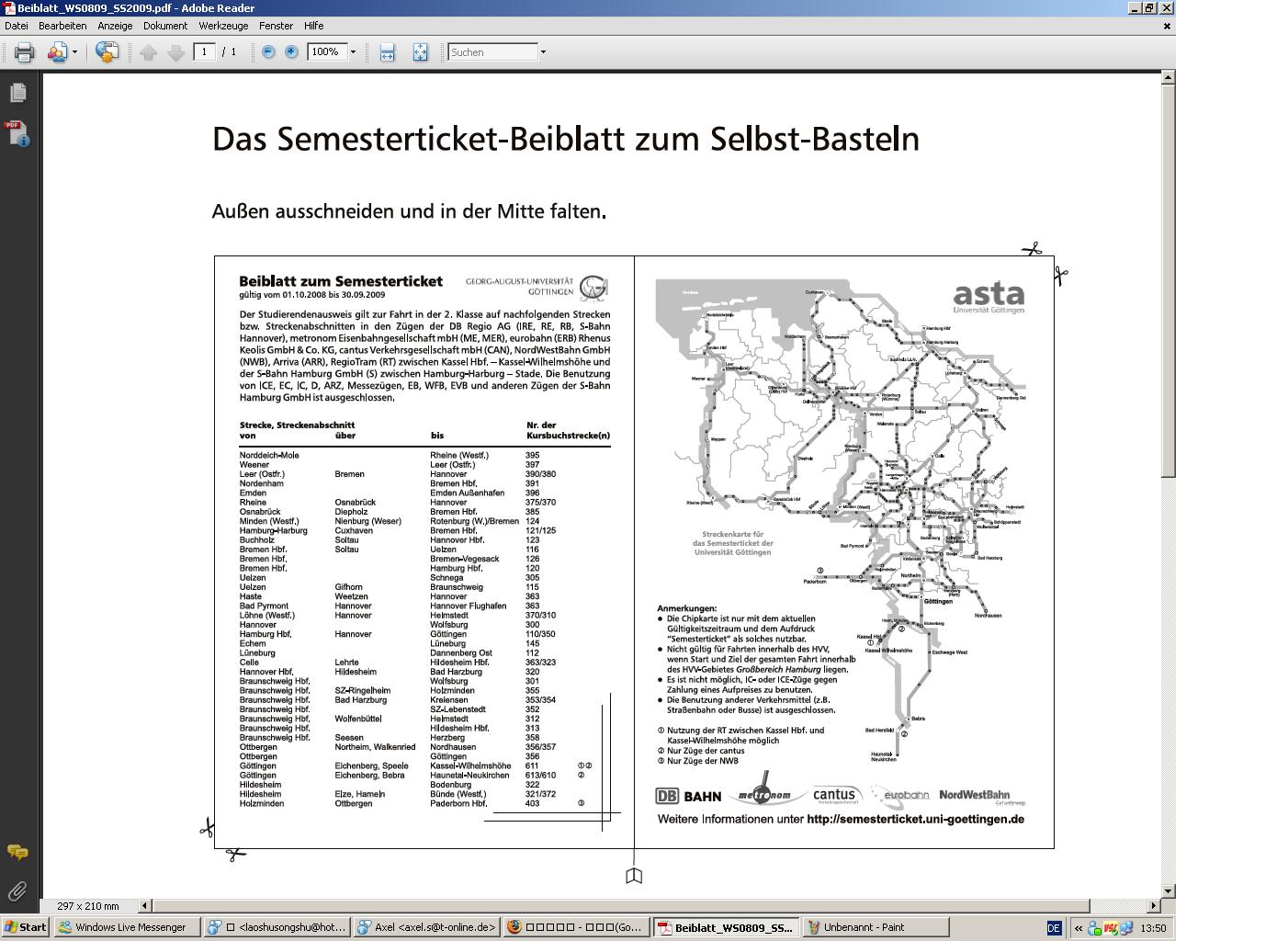Go to previous page with up arrow
The image size is (1288, 941).
(x=149, y=52)
